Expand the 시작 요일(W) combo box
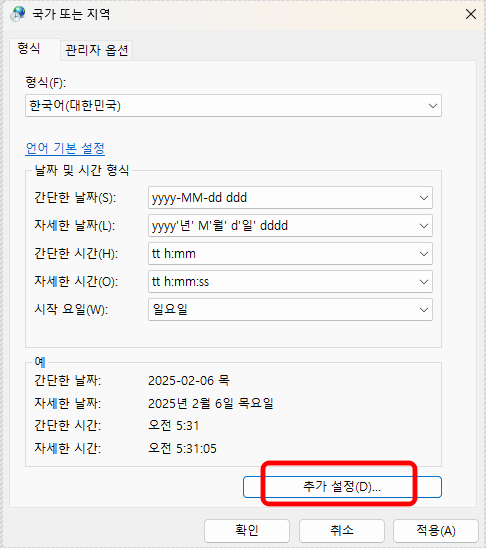The width and height of the screenshot is (486, 548). pyautogui.click(x=290, y=310)
